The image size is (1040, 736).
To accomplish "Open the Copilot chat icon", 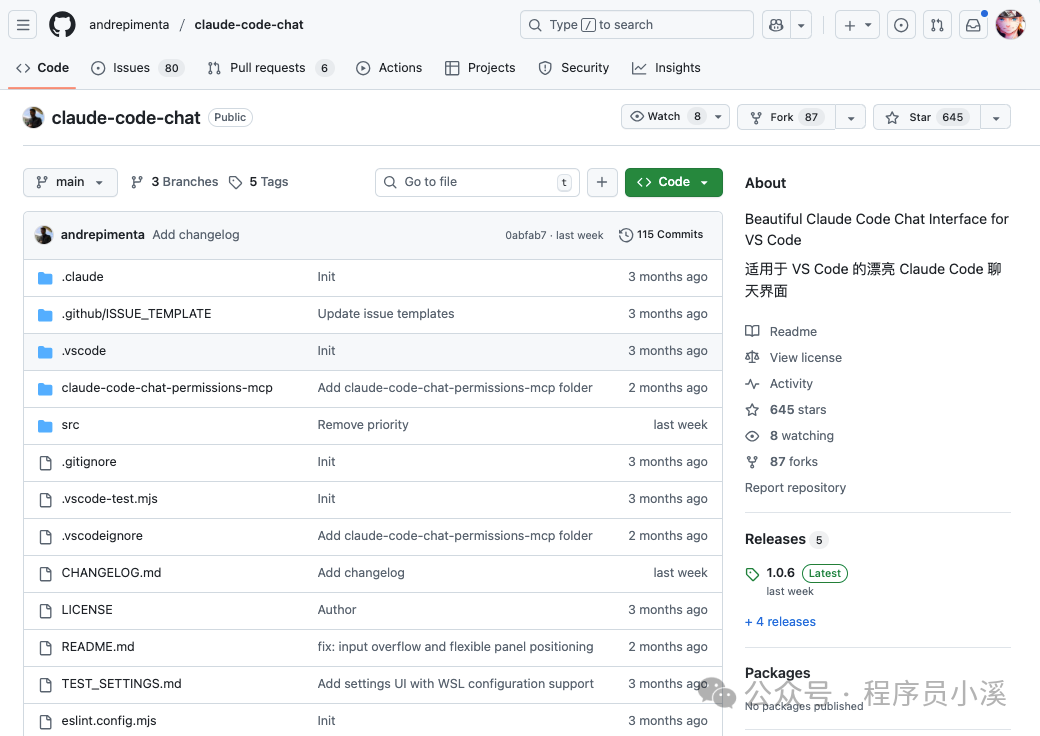I will (775, 25).
